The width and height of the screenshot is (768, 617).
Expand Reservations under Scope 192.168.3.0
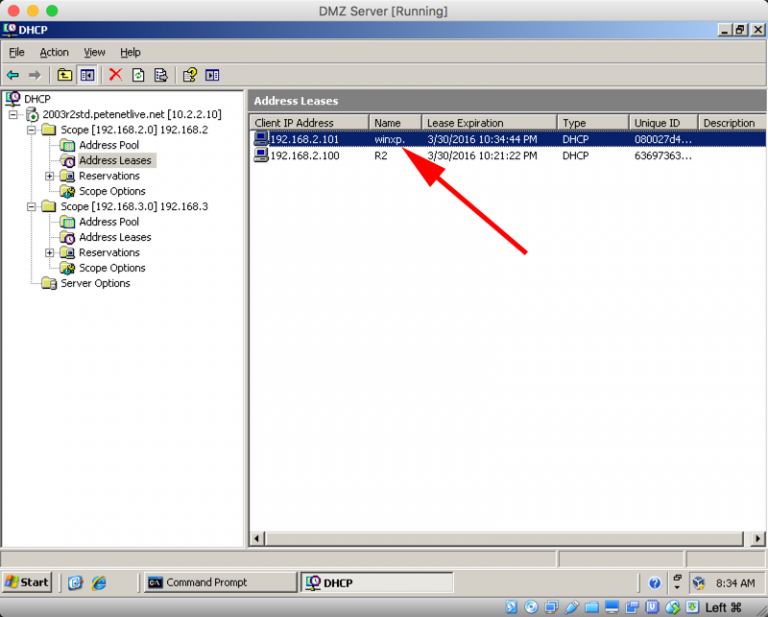(49, 253)
